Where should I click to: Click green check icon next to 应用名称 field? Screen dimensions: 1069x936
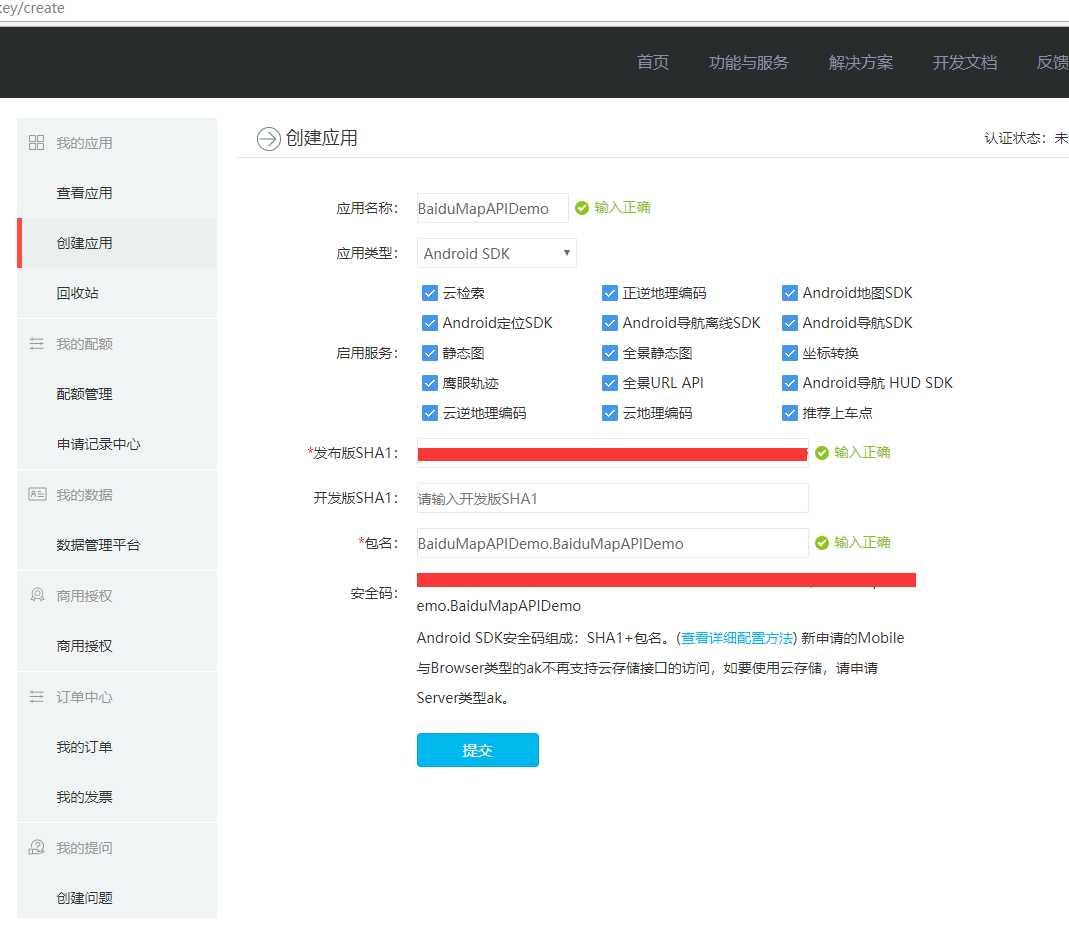pos(582,208)
